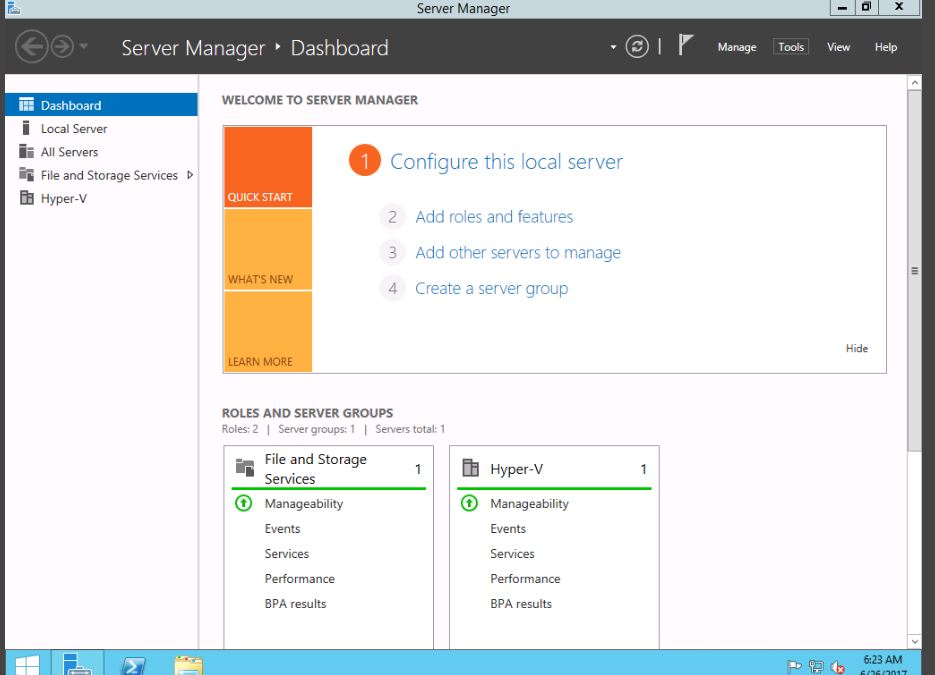This screenshot has width=935, height=675.
Task: Click Configure this local server link
Action: [x=506, y=162]
